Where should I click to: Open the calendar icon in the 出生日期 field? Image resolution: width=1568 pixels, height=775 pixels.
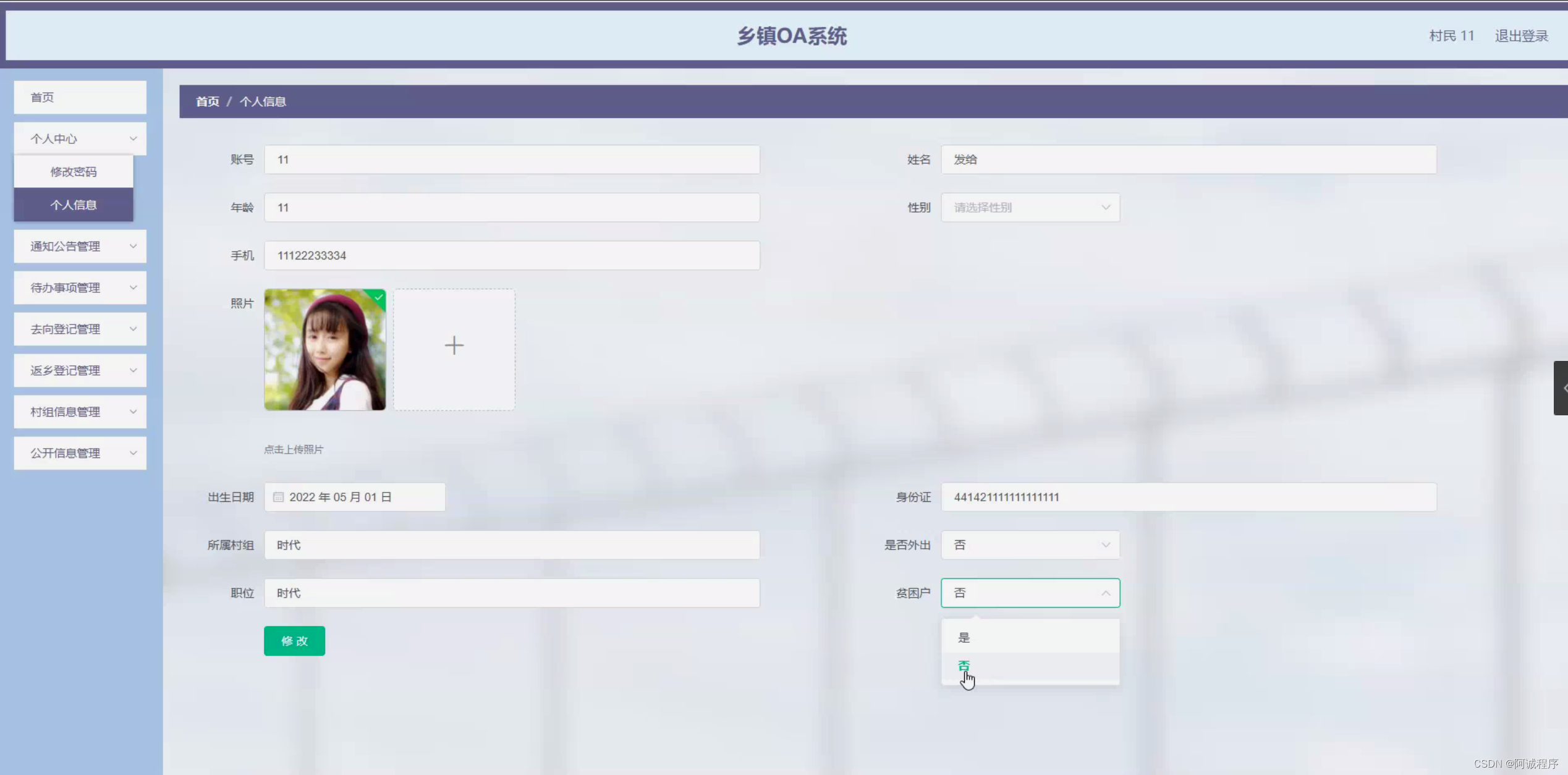pos(278,497)
